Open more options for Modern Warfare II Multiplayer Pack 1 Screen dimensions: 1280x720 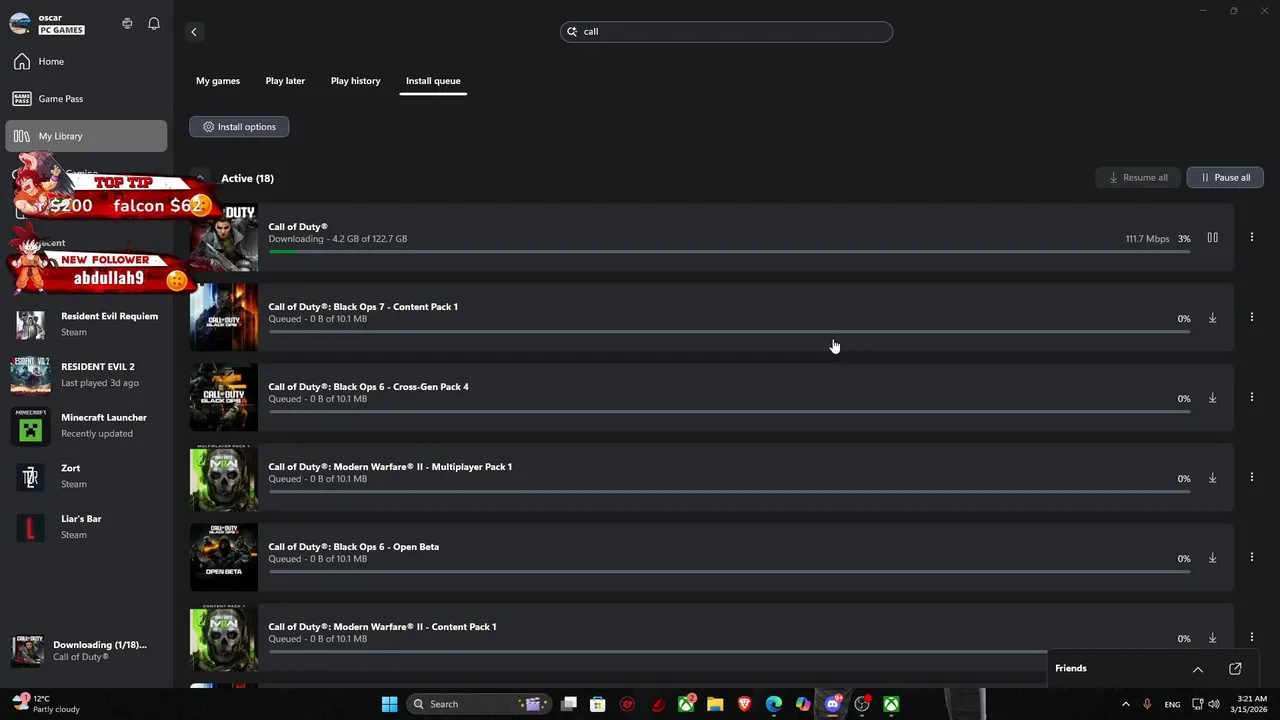[1251, 478]
